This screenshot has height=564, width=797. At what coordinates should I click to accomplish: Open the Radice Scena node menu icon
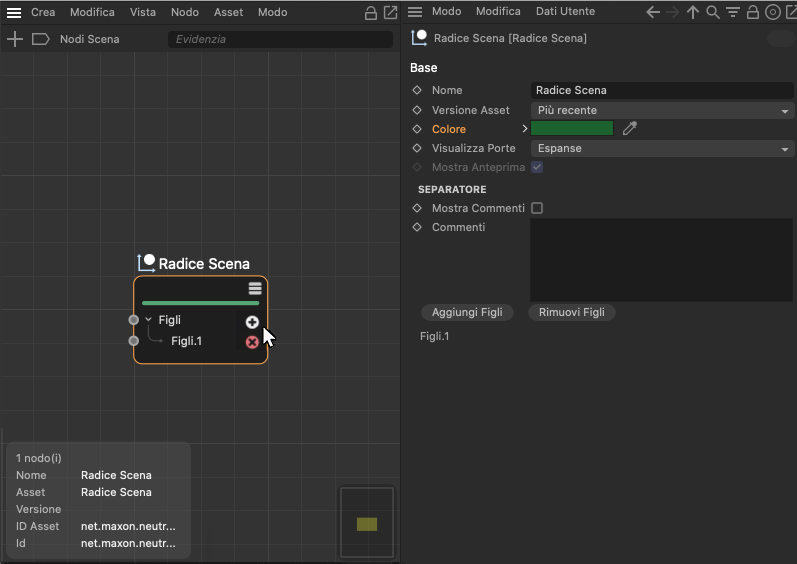[x=255, y=289]
